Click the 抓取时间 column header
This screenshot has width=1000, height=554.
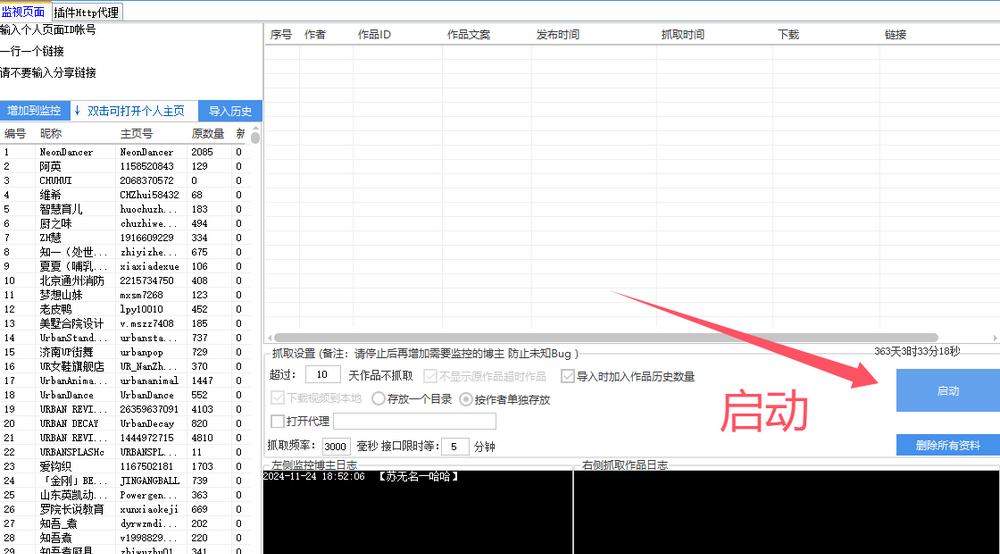(682, 34)
